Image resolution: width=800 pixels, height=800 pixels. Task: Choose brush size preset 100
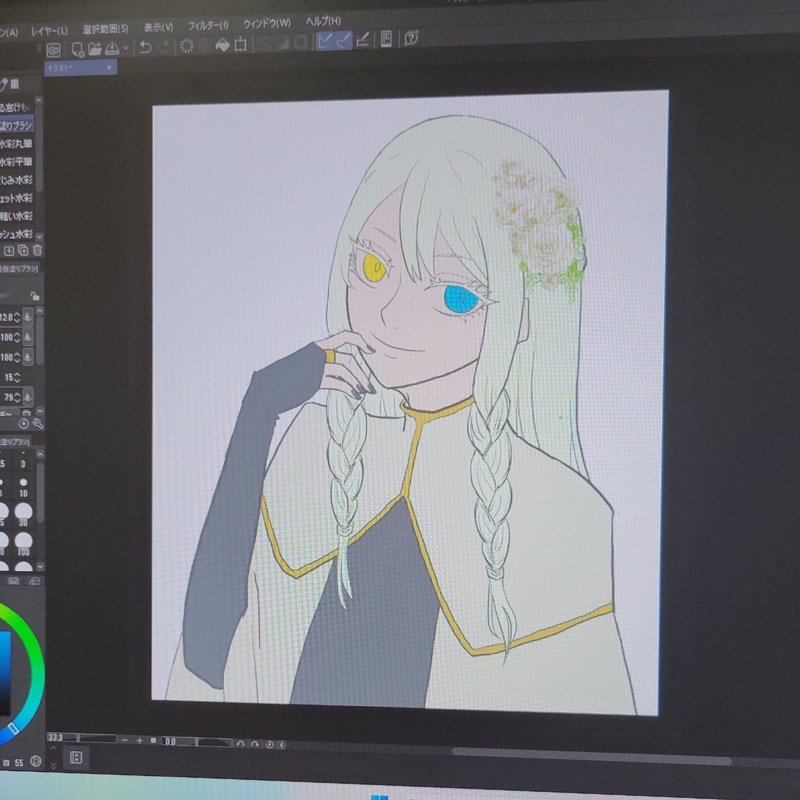[x=23, y=544]
